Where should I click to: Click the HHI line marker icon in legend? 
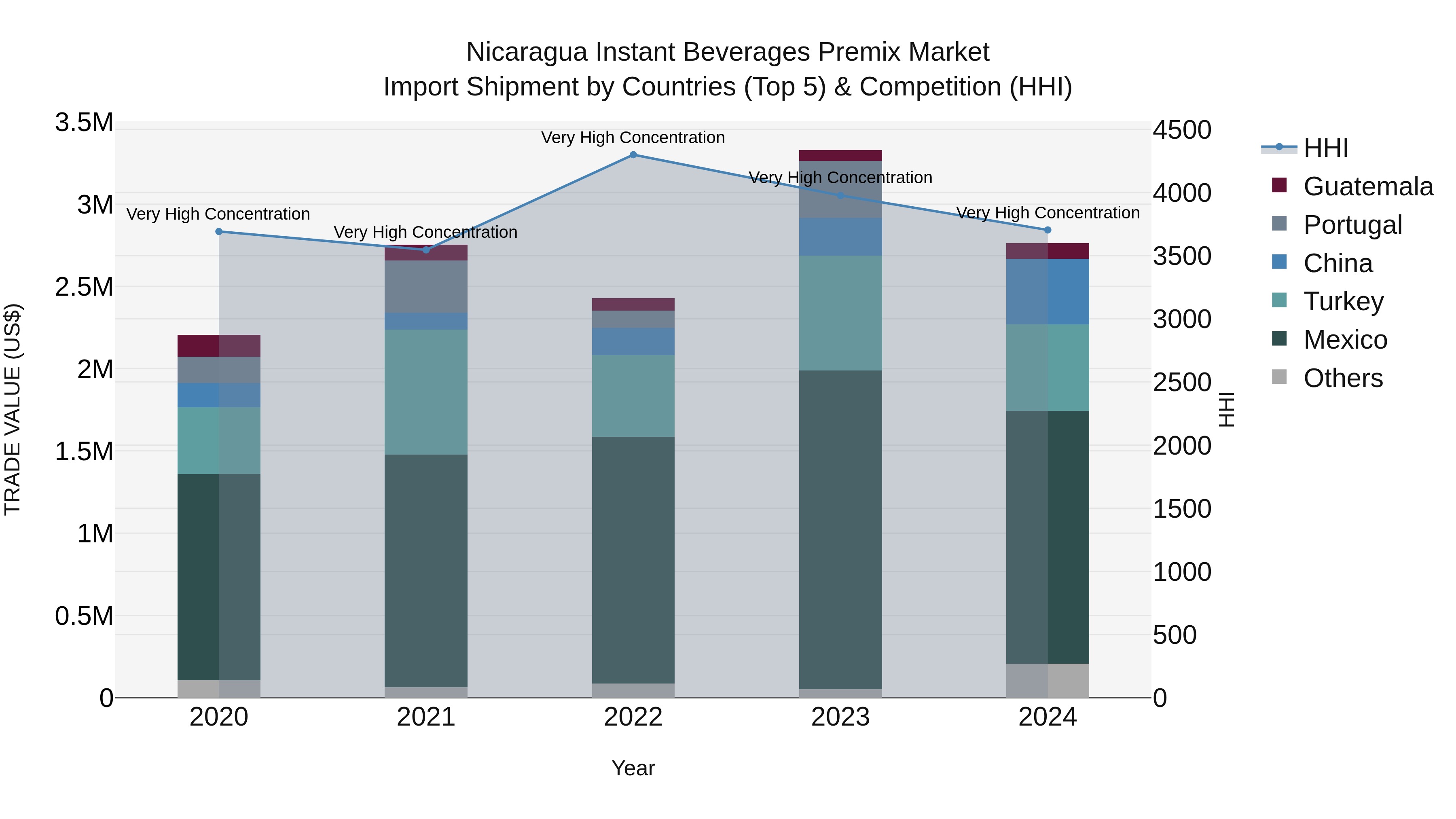pyautogui.click(x=1279, y=147)
